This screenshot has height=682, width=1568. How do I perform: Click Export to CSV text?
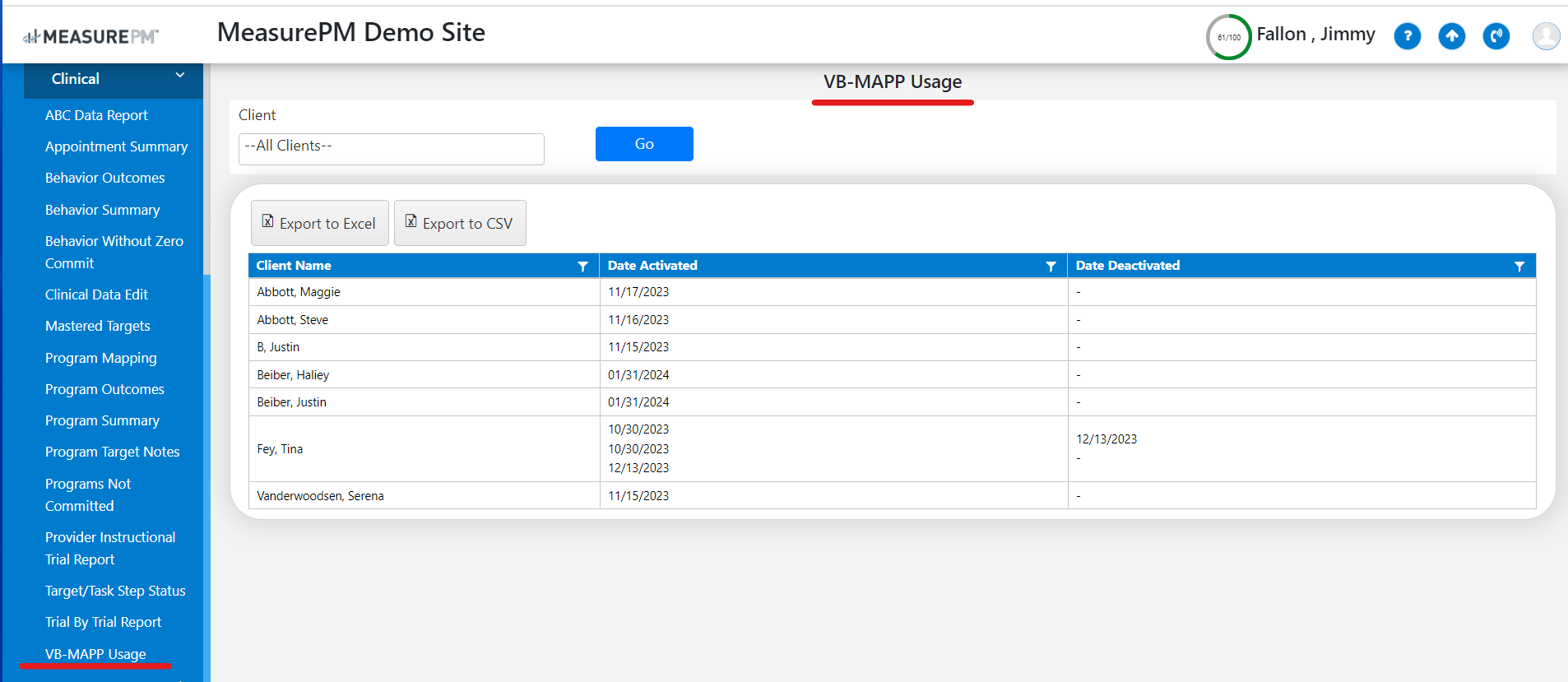(x=467, y=224)
